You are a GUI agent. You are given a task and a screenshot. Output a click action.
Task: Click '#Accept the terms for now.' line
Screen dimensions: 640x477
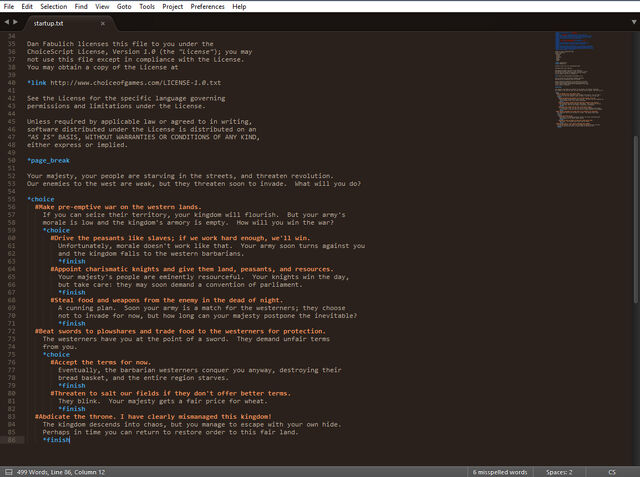(100, 362)
